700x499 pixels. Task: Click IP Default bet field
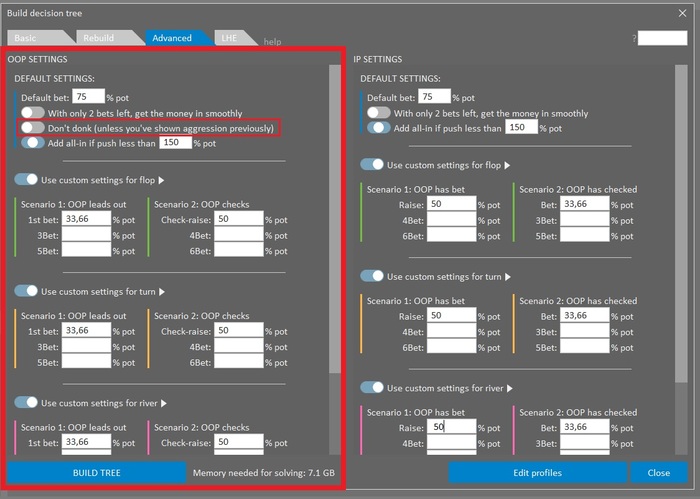click(434, 97)
